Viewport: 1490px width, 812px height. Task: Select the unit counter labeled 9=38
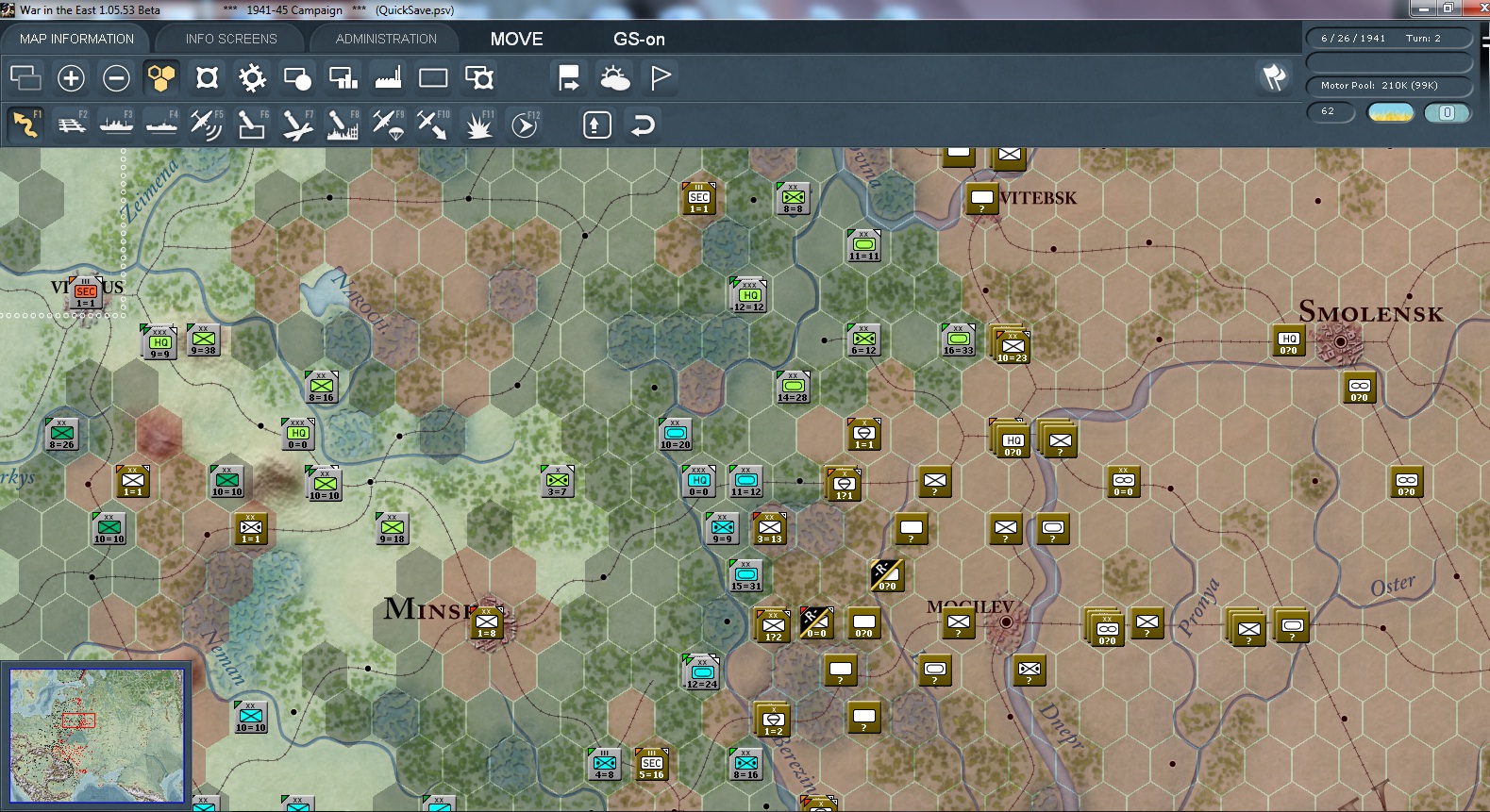coord(204,341)
